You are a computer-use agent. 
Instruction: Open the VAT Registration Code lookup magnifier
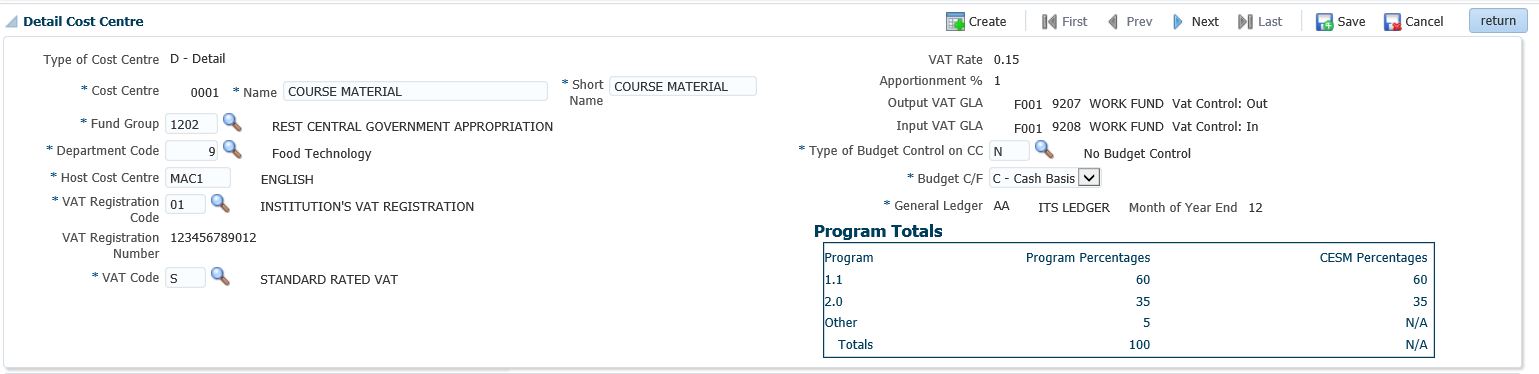pyautogui.click(x=220, y=204)
